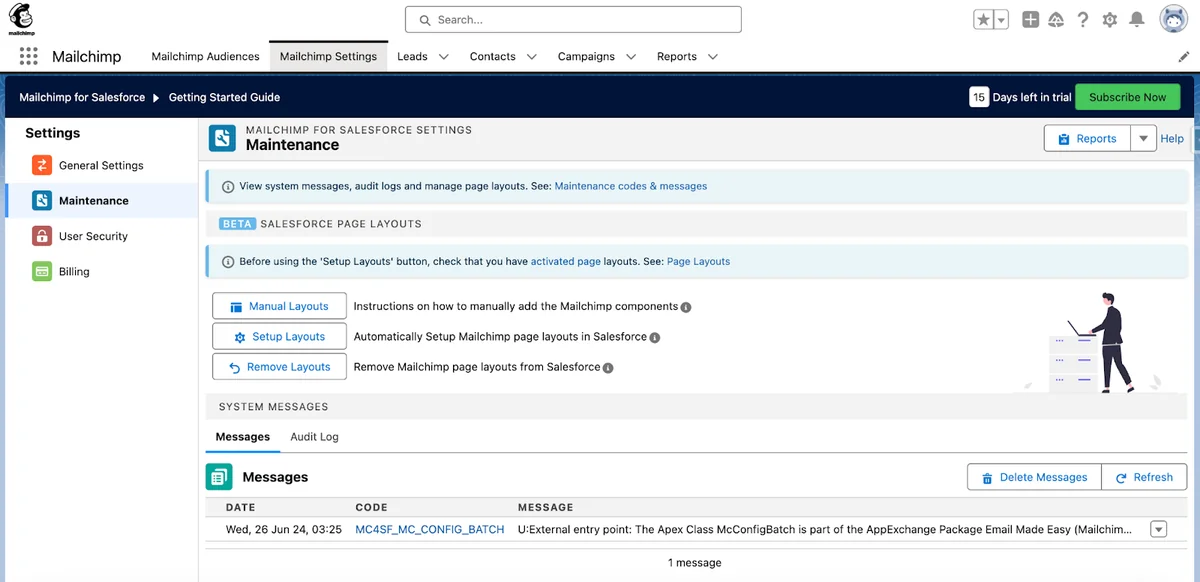The image size is (1200, 582).
Task: Open the Mailchimp Audiences tab
Action: [205, 56]
